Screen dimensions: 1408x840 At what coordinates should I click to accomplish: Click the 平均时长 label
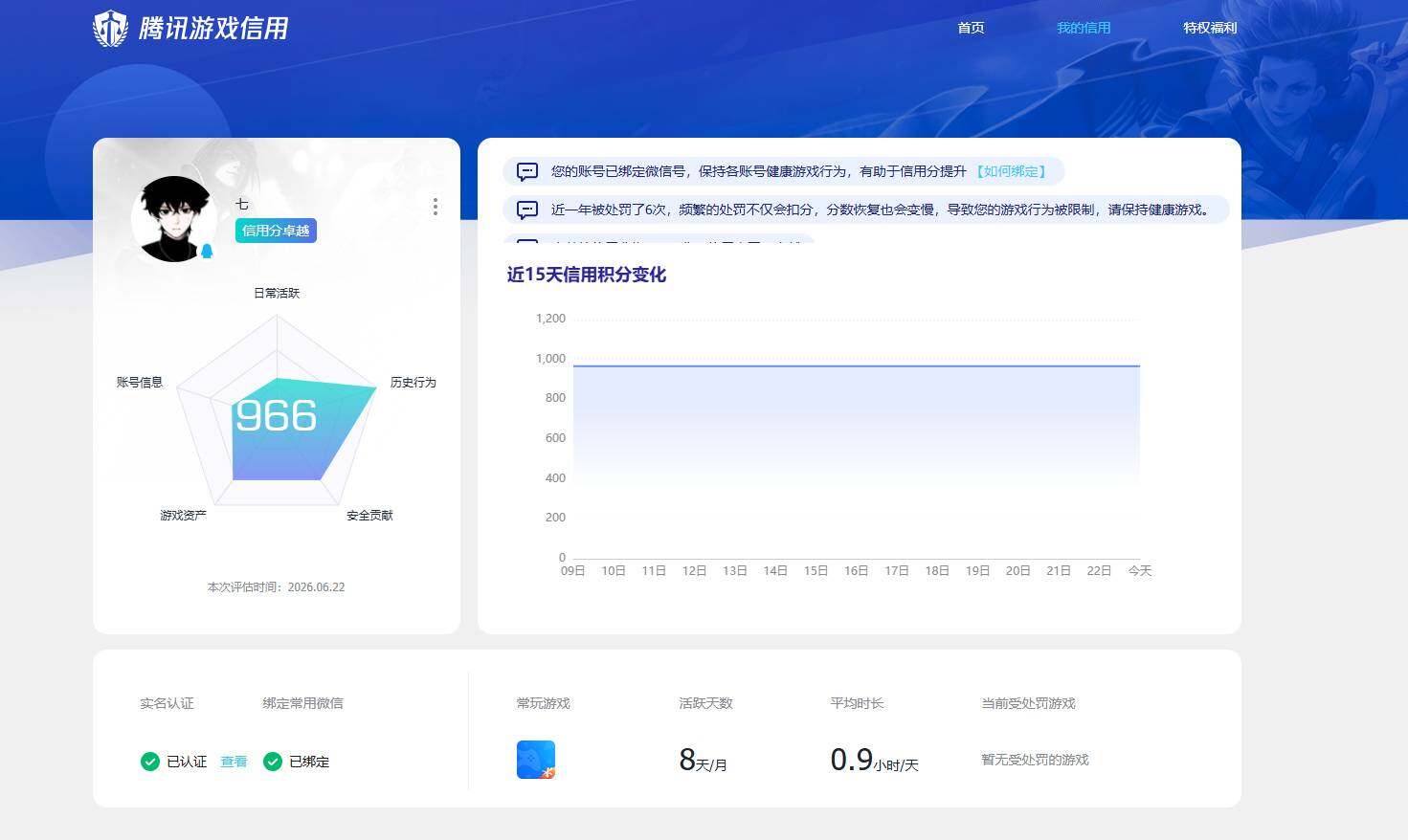click(x=857, y=703)
